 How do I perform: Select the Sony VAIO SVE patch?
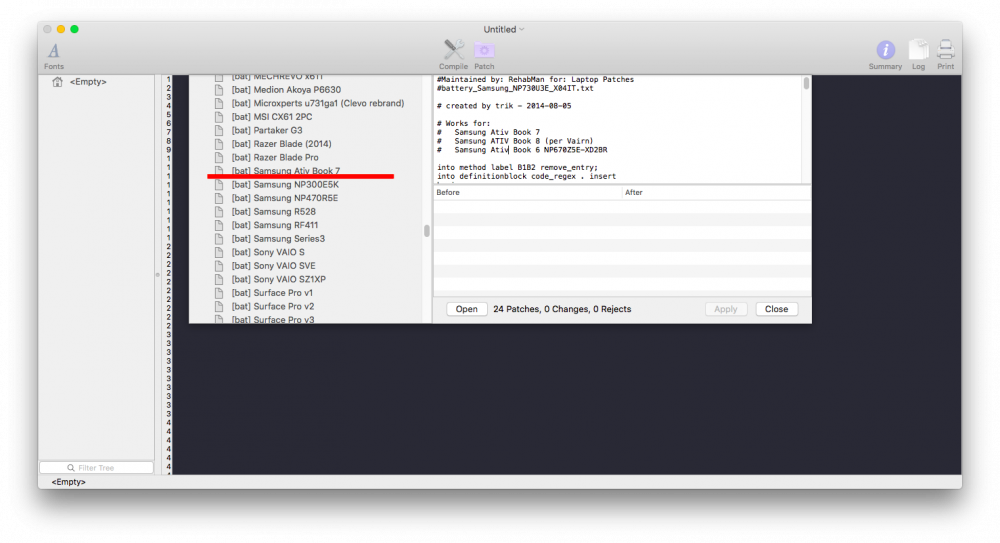273,265
